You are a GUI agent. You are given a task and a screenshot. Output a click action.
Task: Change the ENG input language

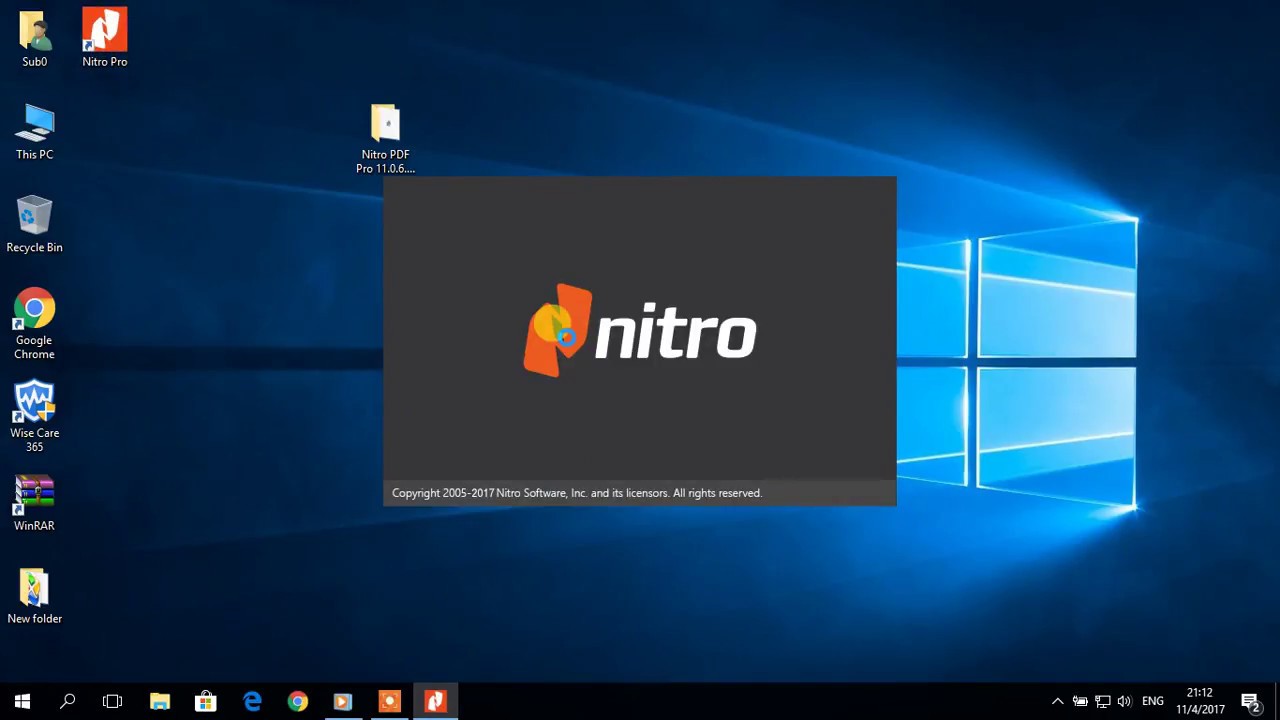pos(1153,701)
